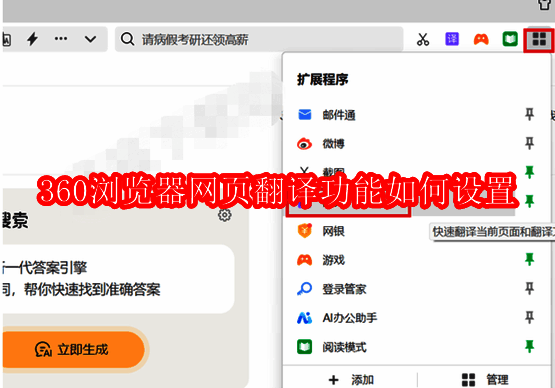
Task: Click the answer engine text card
Action: click(118, 279)
